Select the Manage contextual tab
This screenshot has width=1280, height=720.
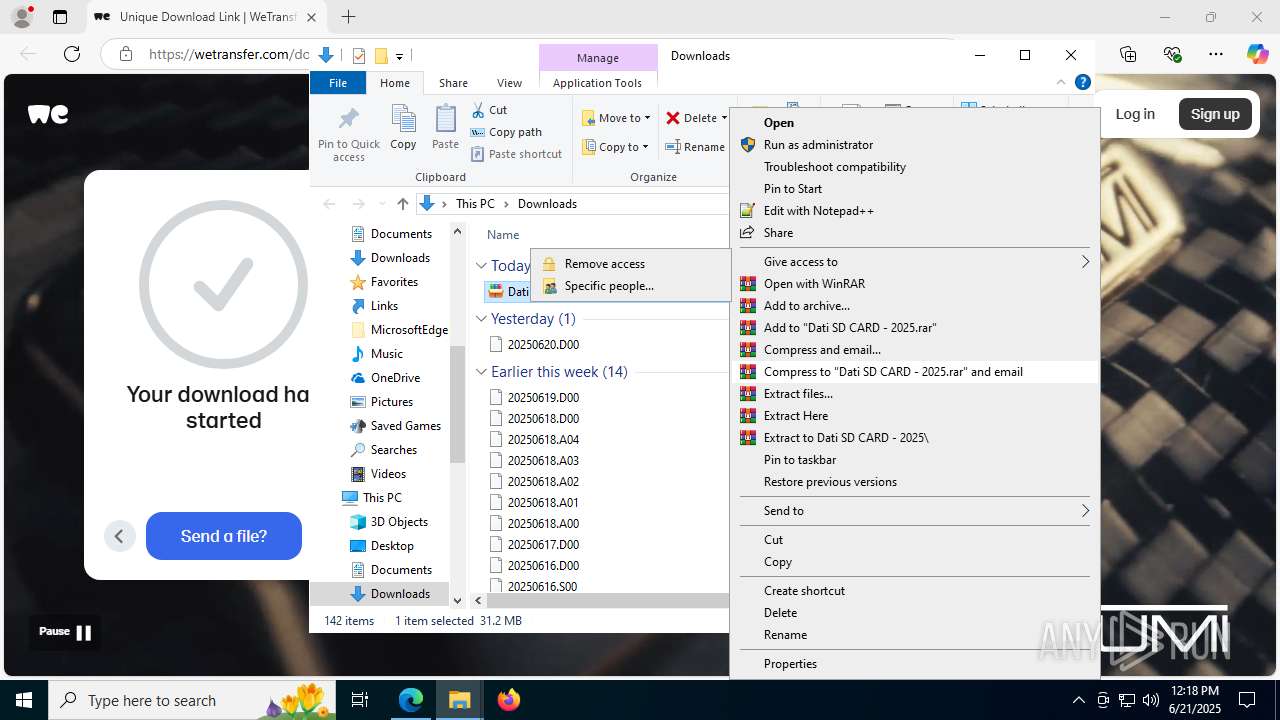[x=598, y=57]
